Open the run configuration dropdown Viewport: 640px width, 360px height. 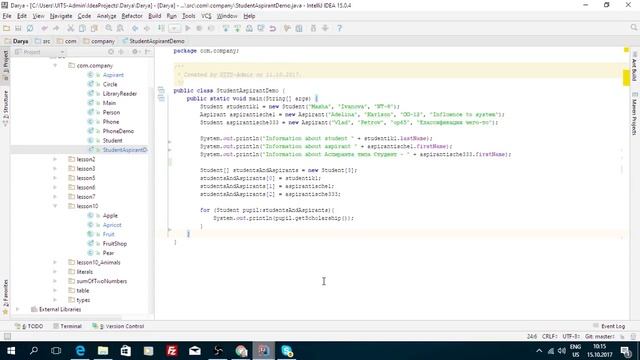pos(174,28)
